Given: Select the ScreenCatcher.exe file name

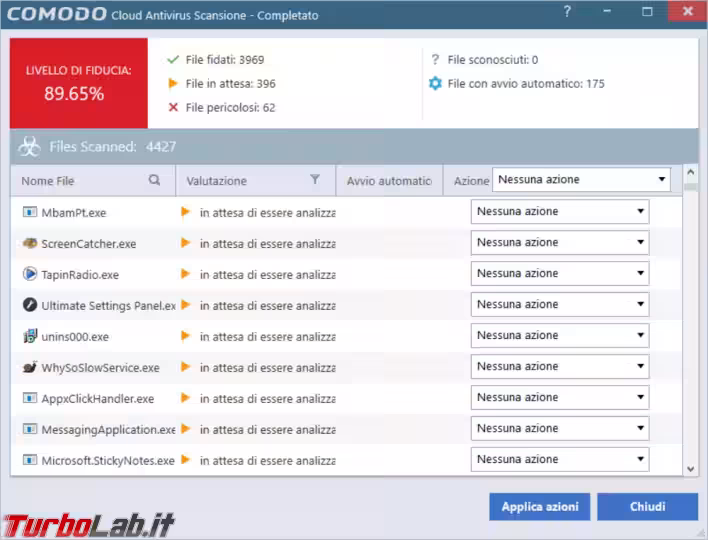Looking at the screenshot, I should (x=88, y=244).
